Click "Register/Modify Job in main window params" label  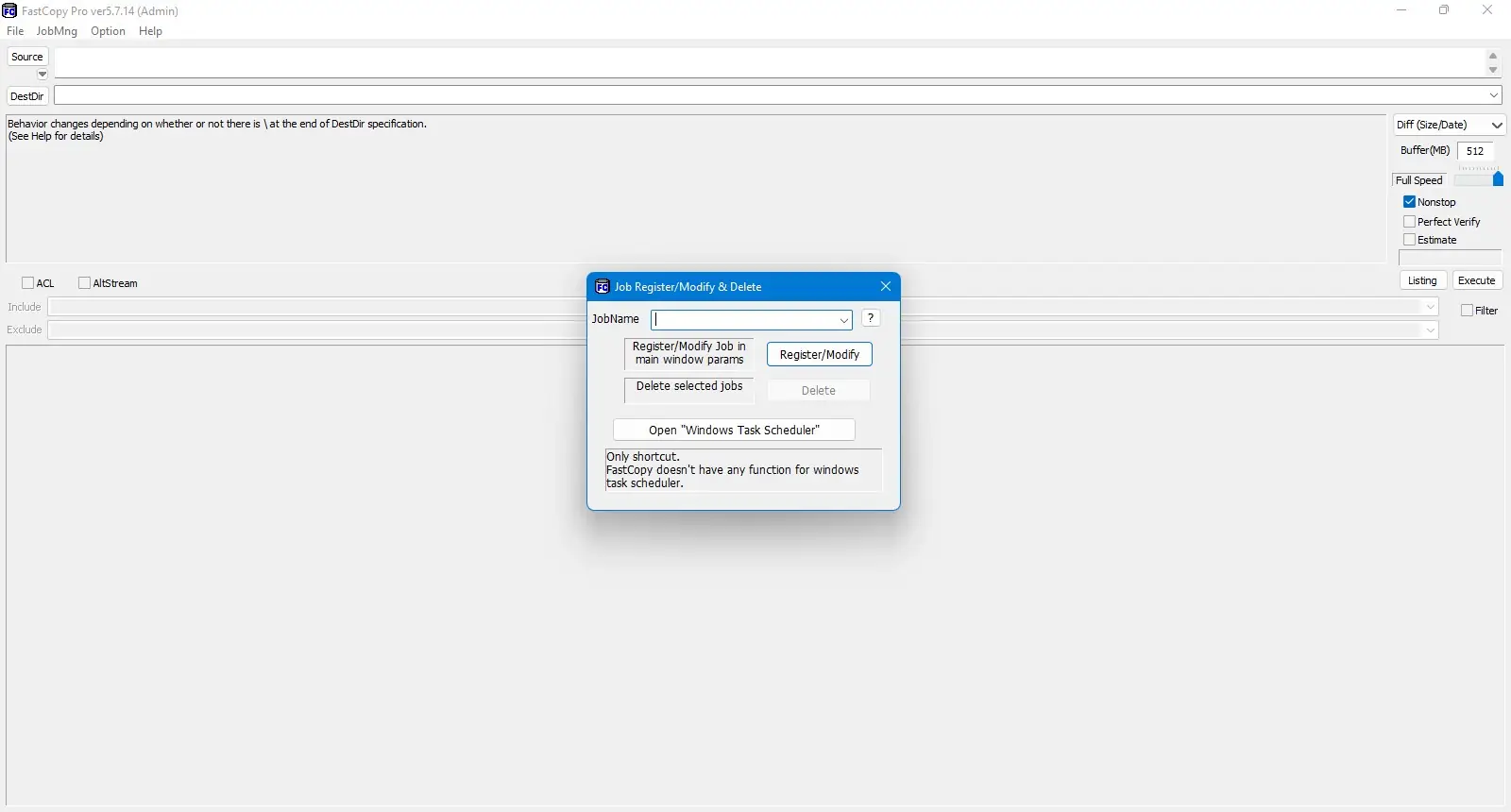pyautogui.click(x=689, y=353)
